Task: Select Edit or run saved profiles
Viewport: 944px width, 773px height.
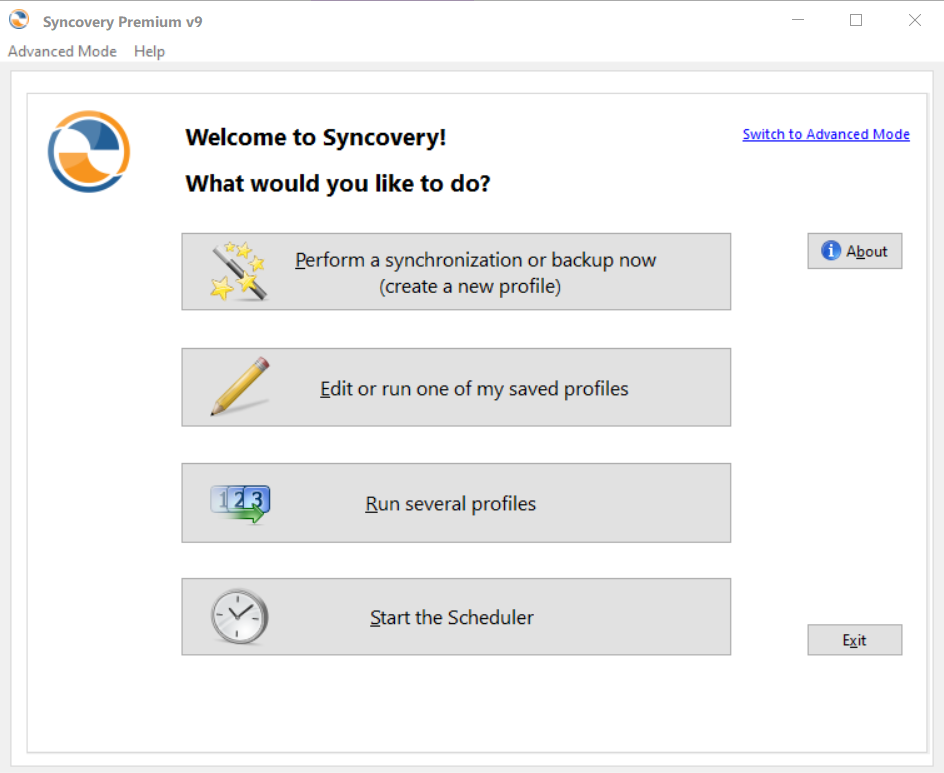Action: pyautogui.click(x=456, y=387)
